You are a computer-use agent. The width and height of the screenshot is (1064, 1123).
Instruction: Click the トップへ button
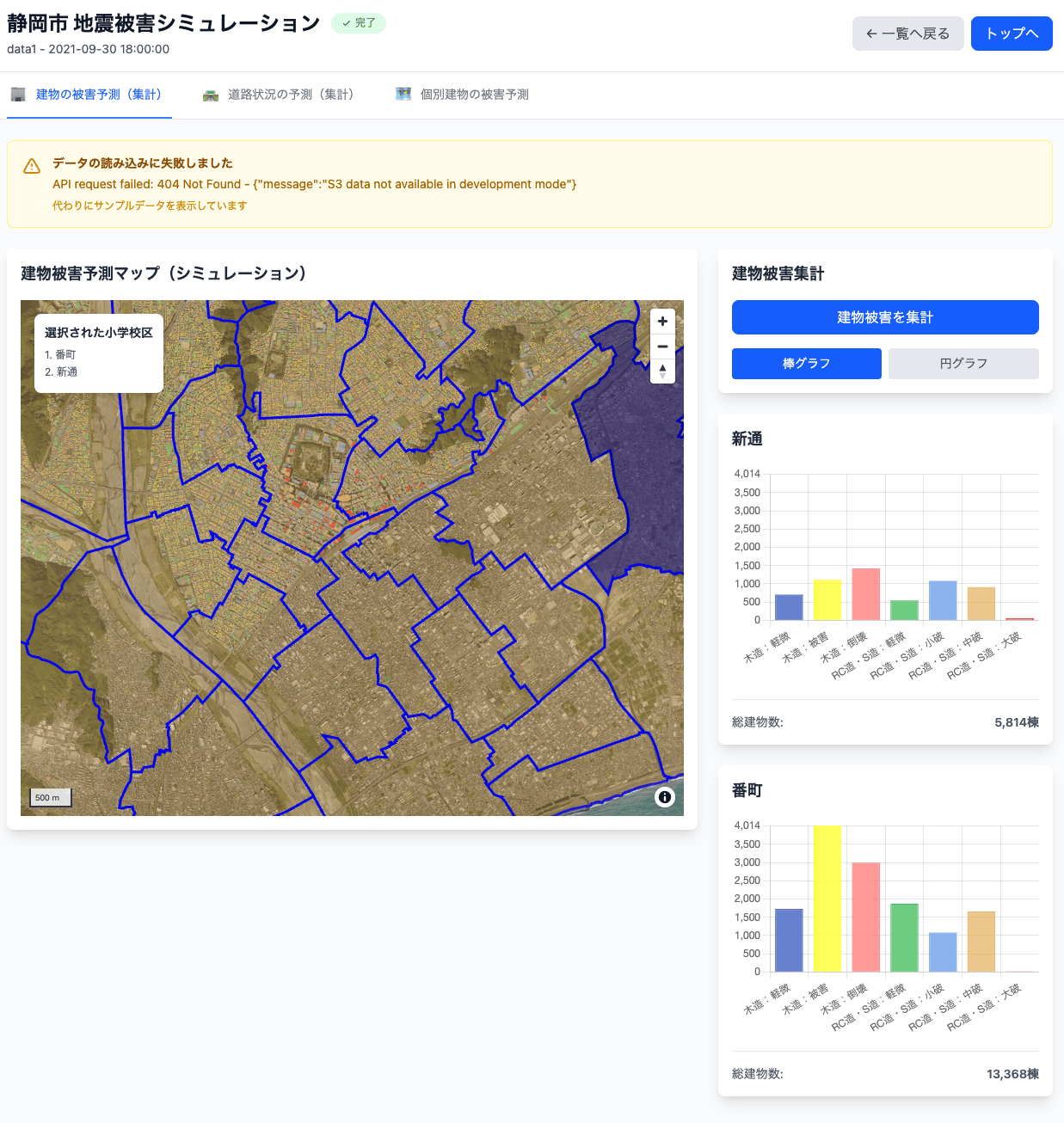point(1012,34)
